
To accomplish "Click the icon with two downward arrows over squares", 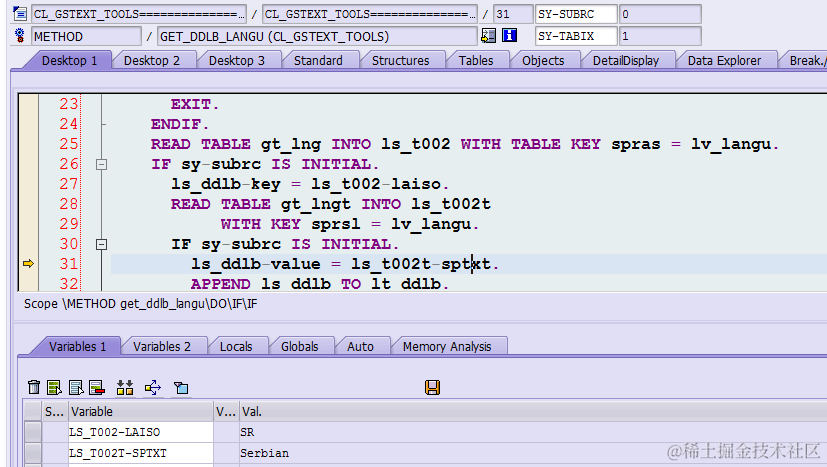I will 125,387.
